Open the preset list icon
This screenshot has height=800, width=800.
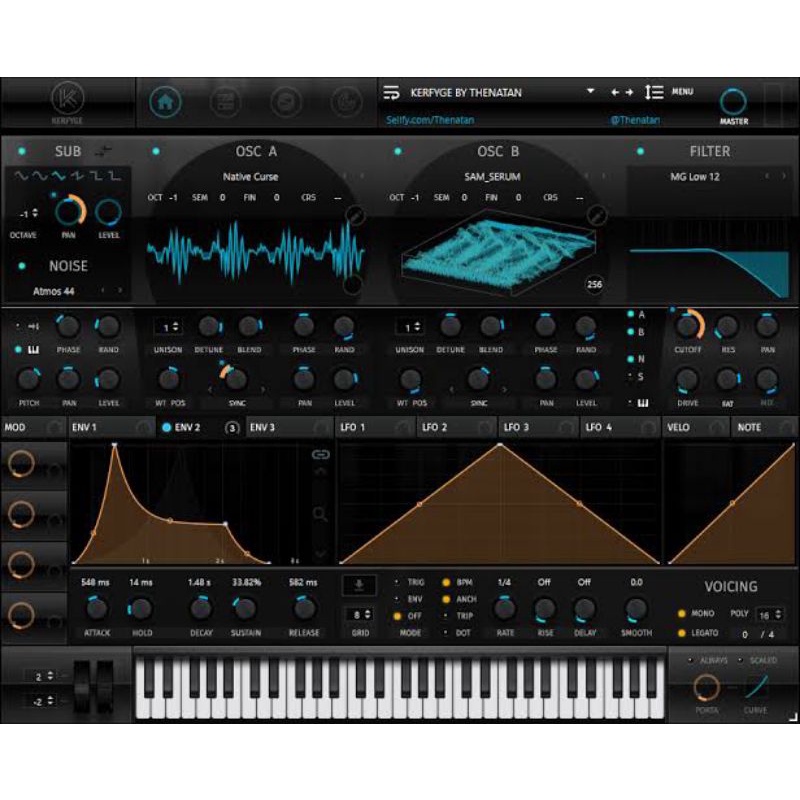391,92
